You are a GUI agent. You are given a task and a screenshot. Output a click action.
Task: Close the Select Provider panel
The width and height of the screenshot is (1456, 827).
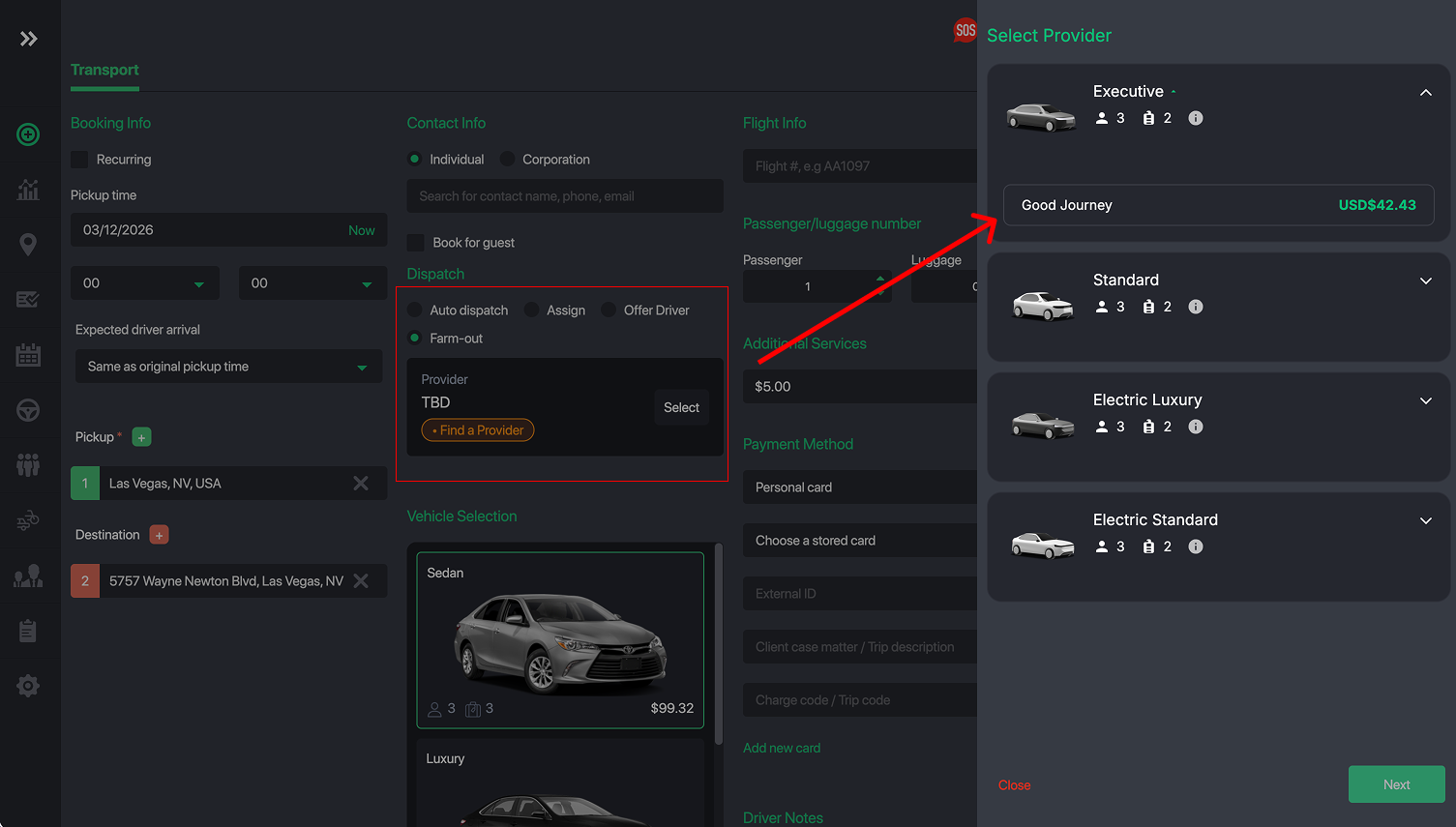click(1014, 785)
